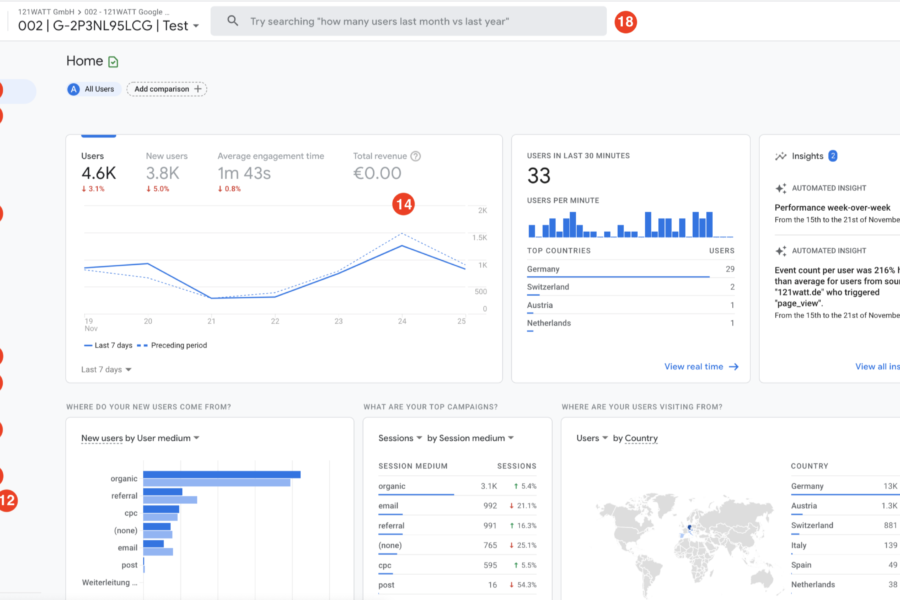Image resolution: width=900 pixels, height=600 pixels.
Task: Click the arrow icon beside View real time
Action: click(x=733, y=367)
